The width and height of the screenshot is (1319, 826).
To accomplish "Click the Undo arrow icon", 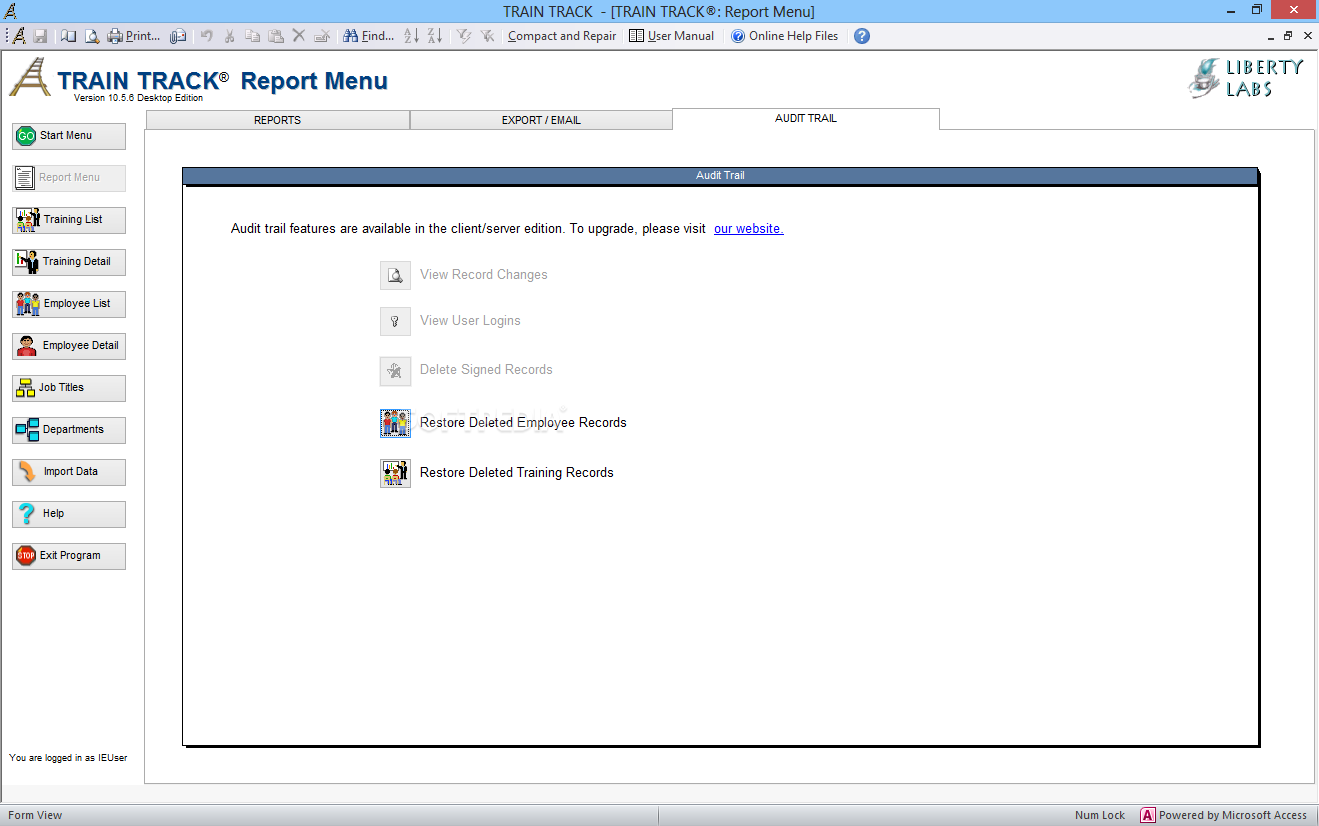I will (207, 36).
